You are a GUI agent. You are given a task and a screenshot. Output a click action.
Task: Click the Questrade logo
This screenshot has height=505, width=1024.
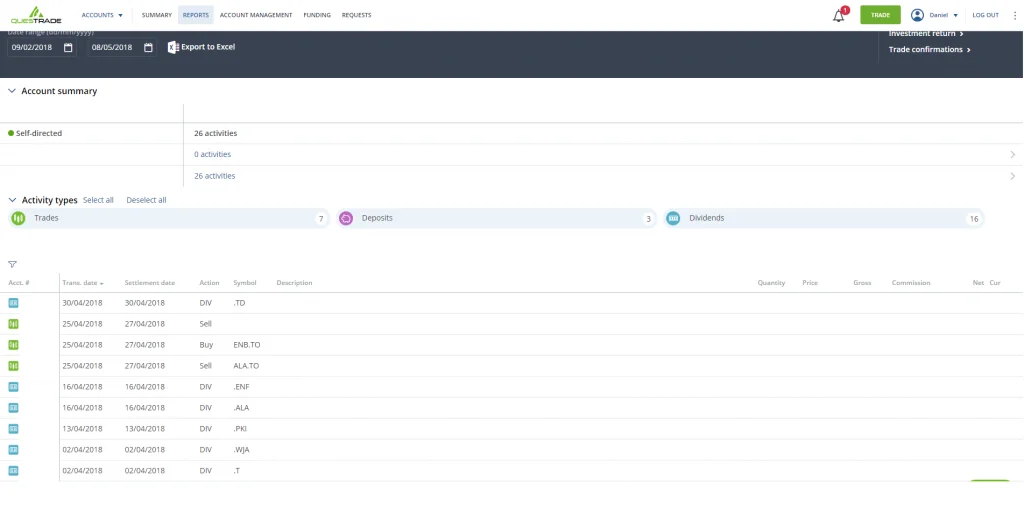35,15
